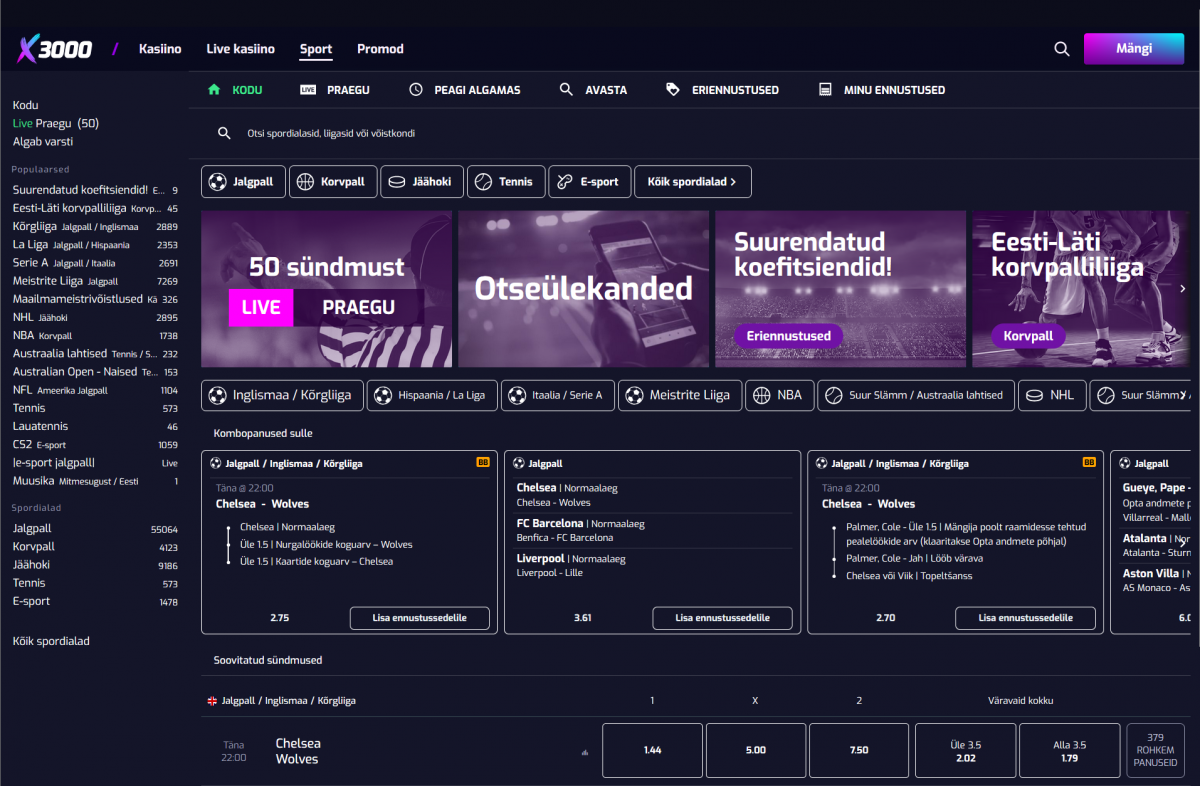Viewport: 1200px width, 786px height.
Task: Click the Minu Ennustused bet slip icon
Action: pos(825,90)
